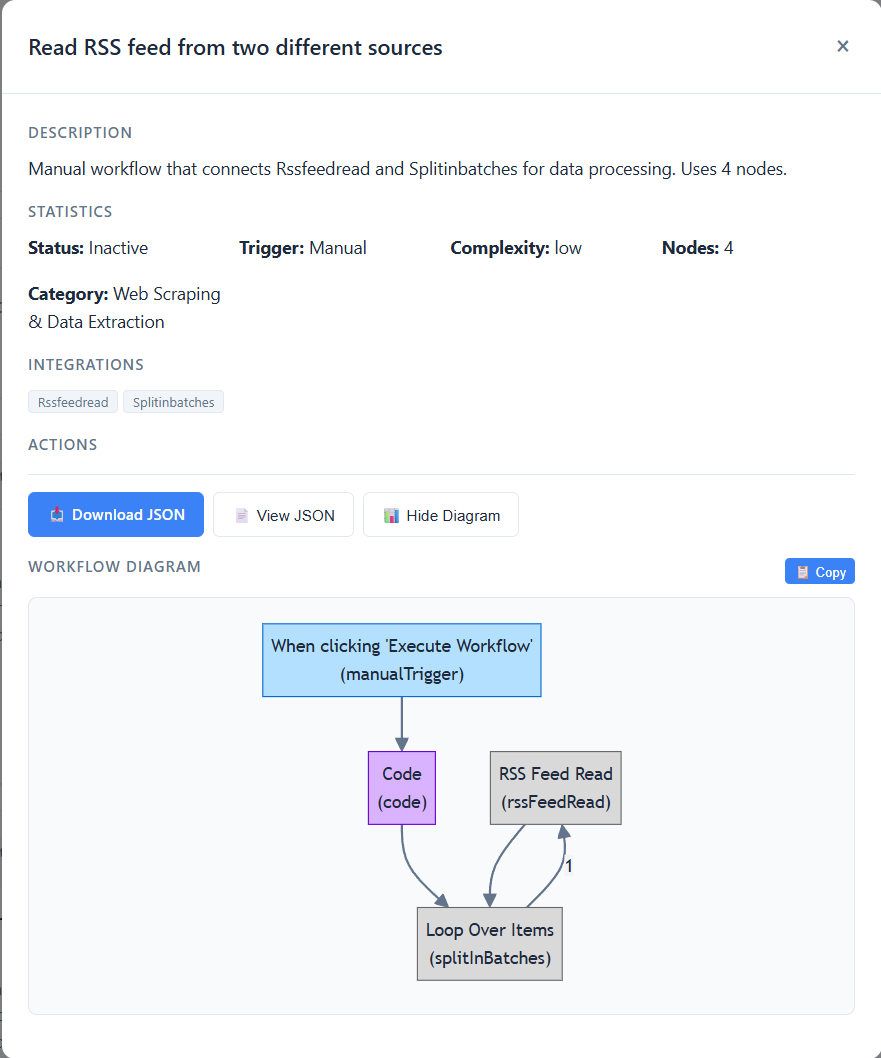The height and width of the screenshot is (1058, 881).
Task: Select the Loop Over Items node
Action: click(489, 944)
